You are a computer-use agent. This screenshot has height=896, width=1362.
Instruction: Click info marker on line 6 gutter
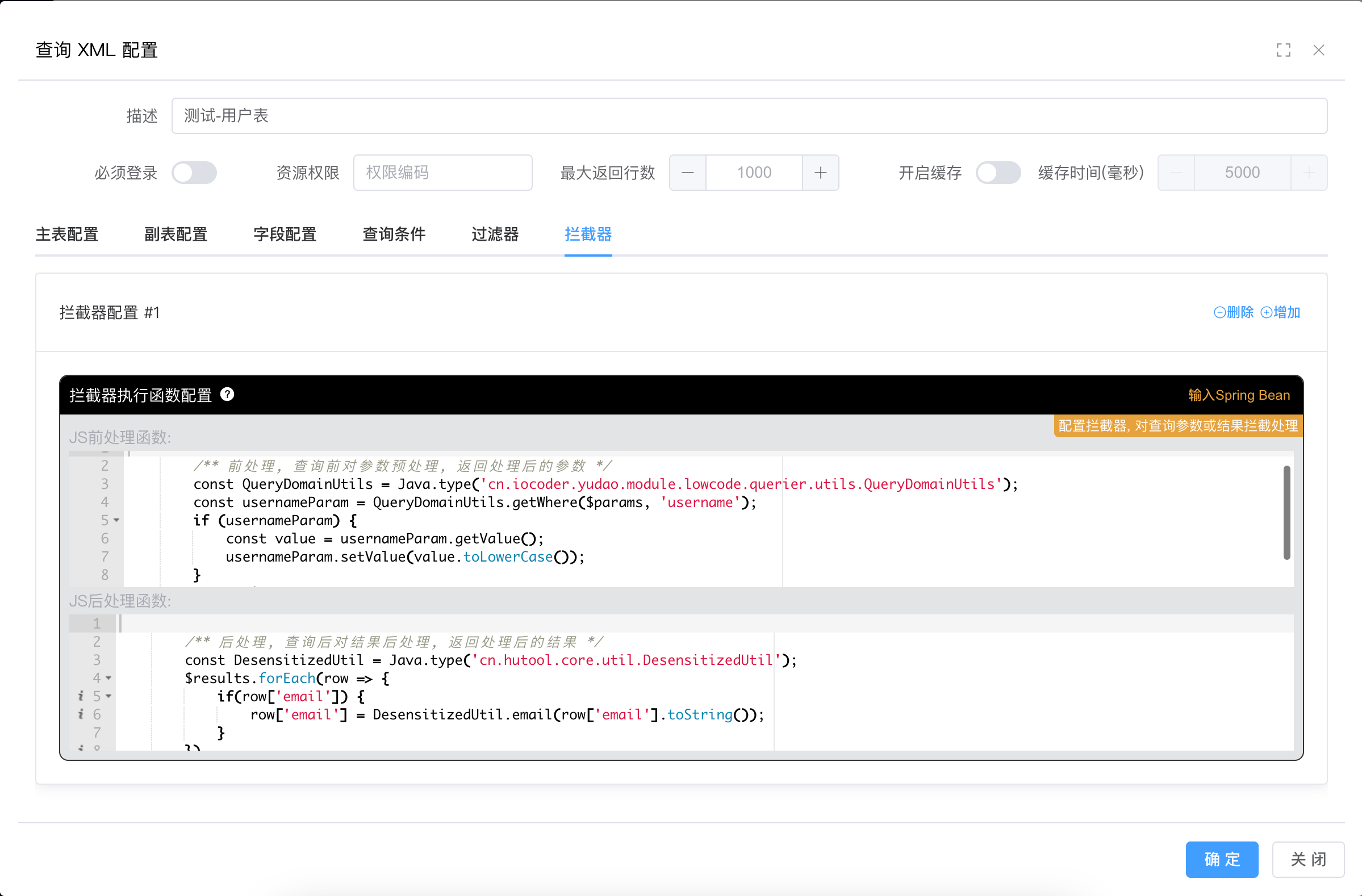point(81,715)
